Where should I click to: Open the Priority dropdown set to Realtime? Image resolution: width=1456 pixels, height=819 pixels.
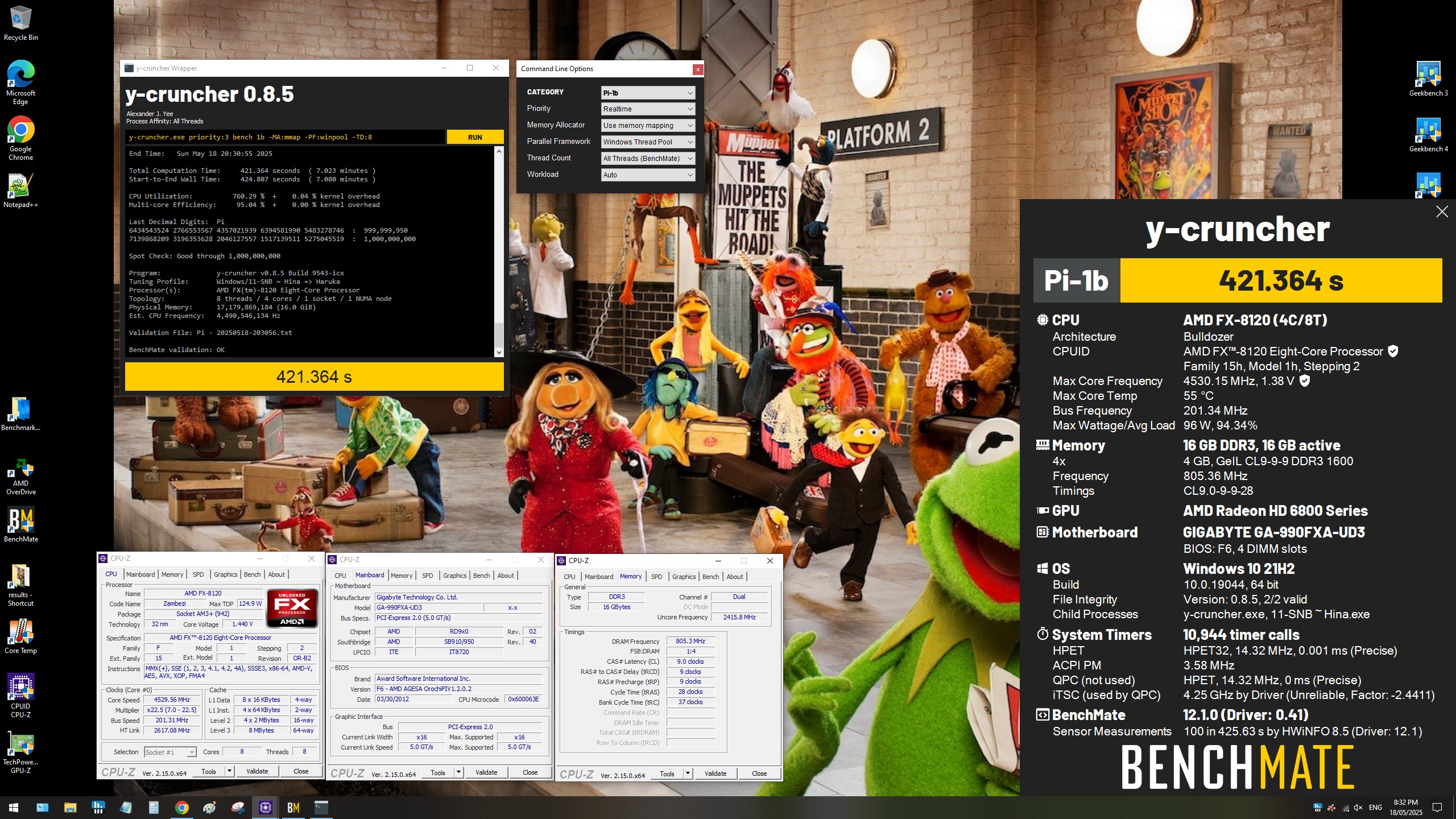pos(648,109)
